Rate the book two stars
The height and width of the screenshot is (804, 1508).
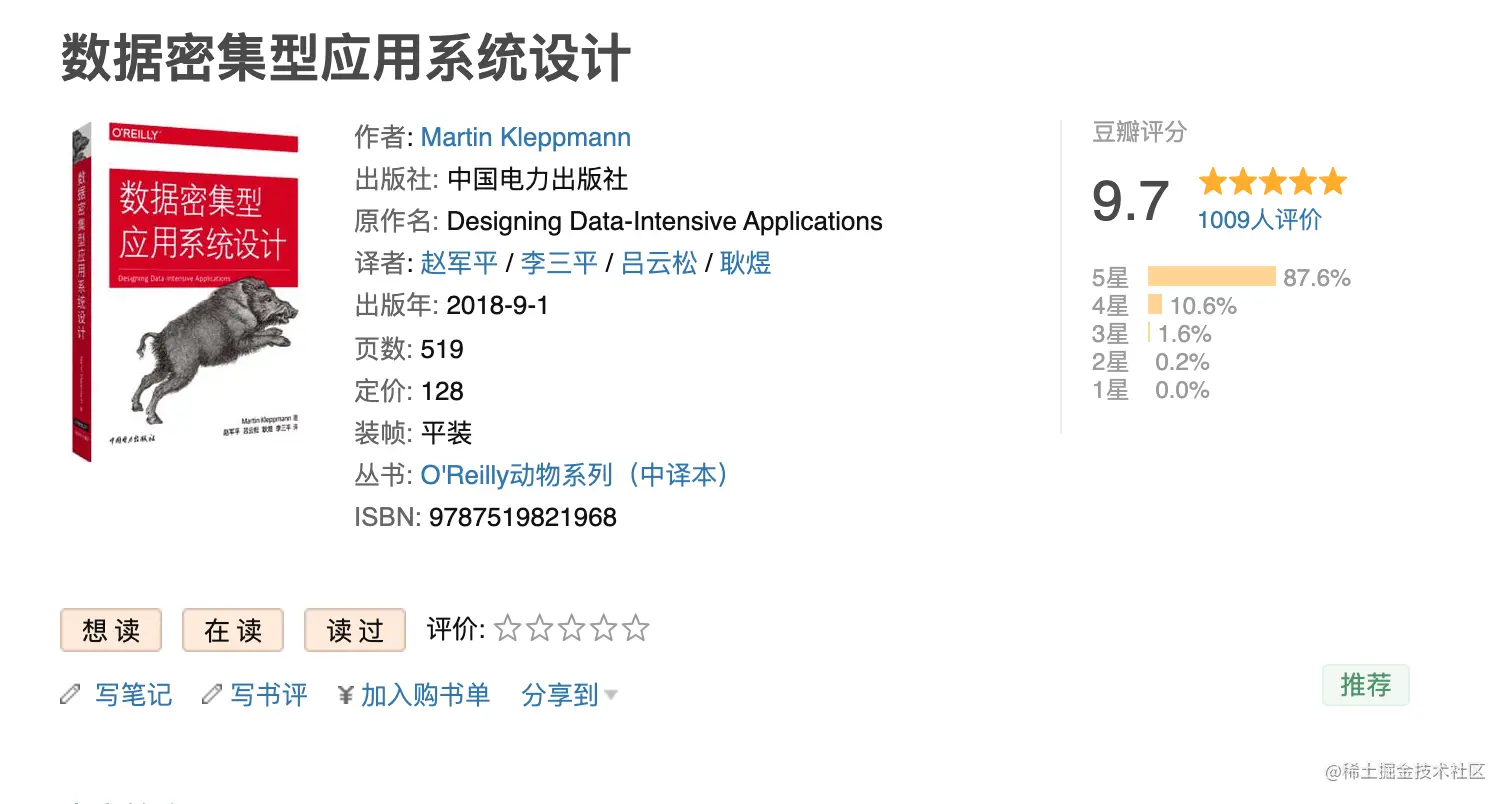[540, 629]
